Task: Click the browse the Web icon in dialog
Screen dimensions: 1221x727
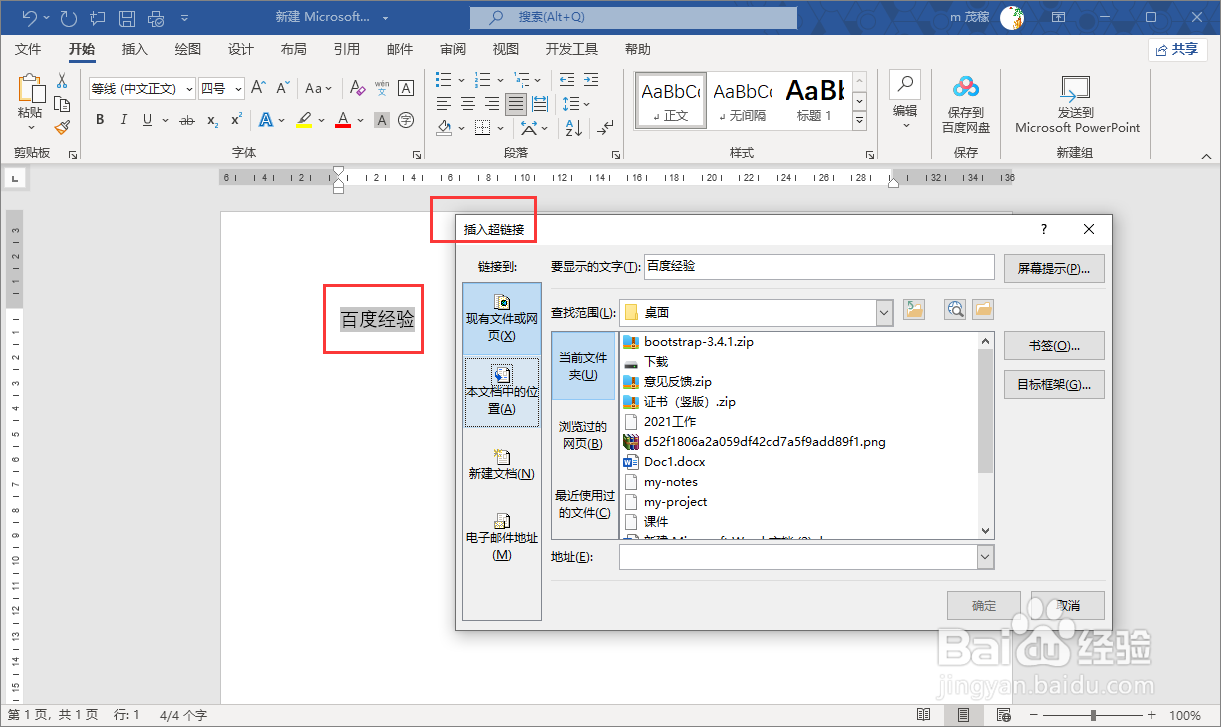Action: (955, 310)
